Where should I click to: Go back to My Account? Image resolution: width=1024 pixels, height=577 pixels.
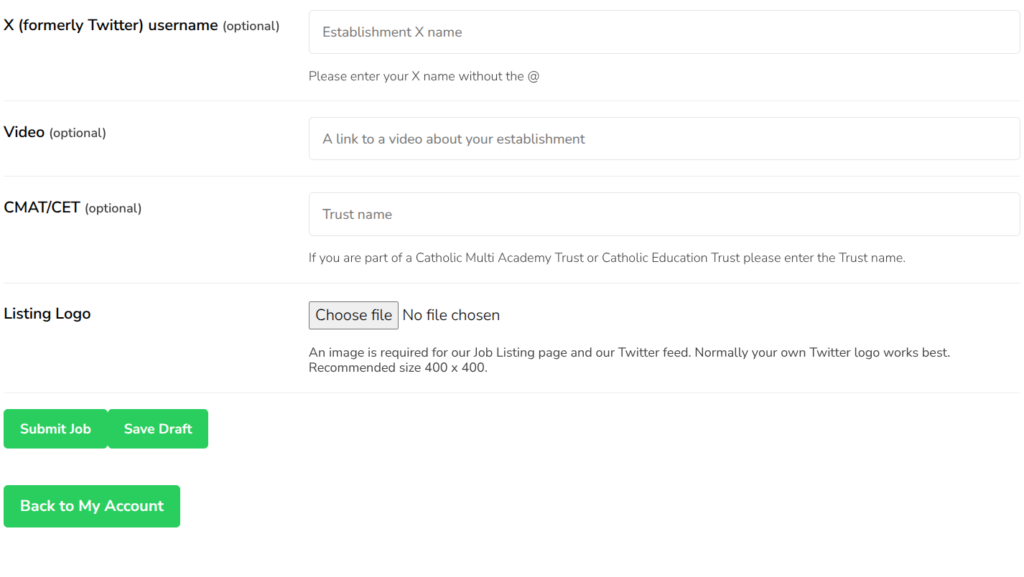pyautogui.click(x=92, y=506)
